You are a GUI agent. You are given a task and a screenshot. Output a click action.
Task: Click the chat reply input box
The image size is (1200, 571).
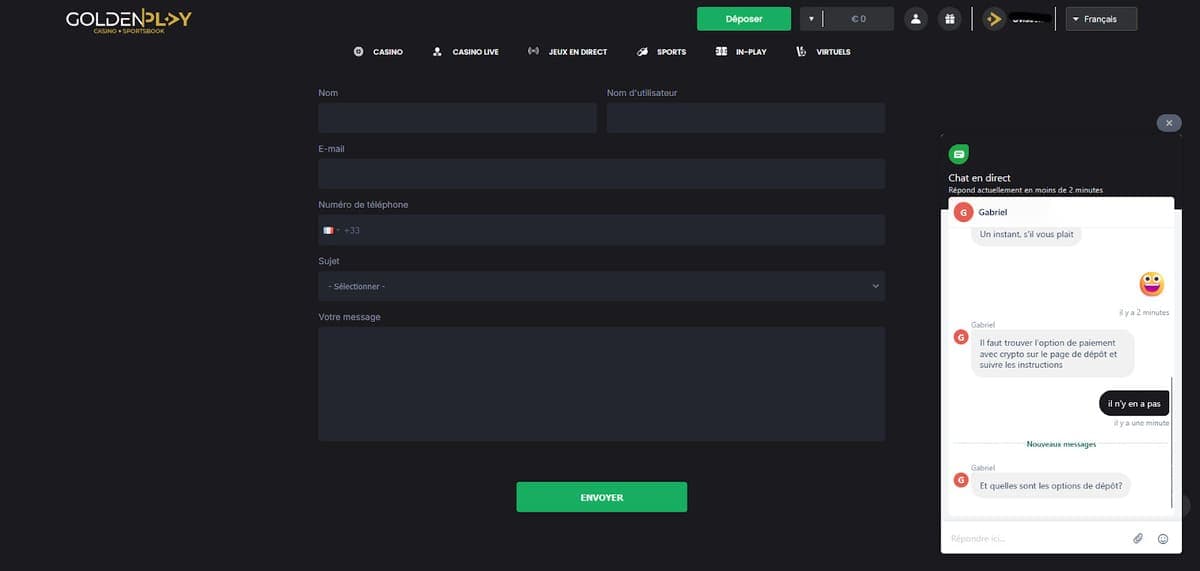tap(1035, 539)
